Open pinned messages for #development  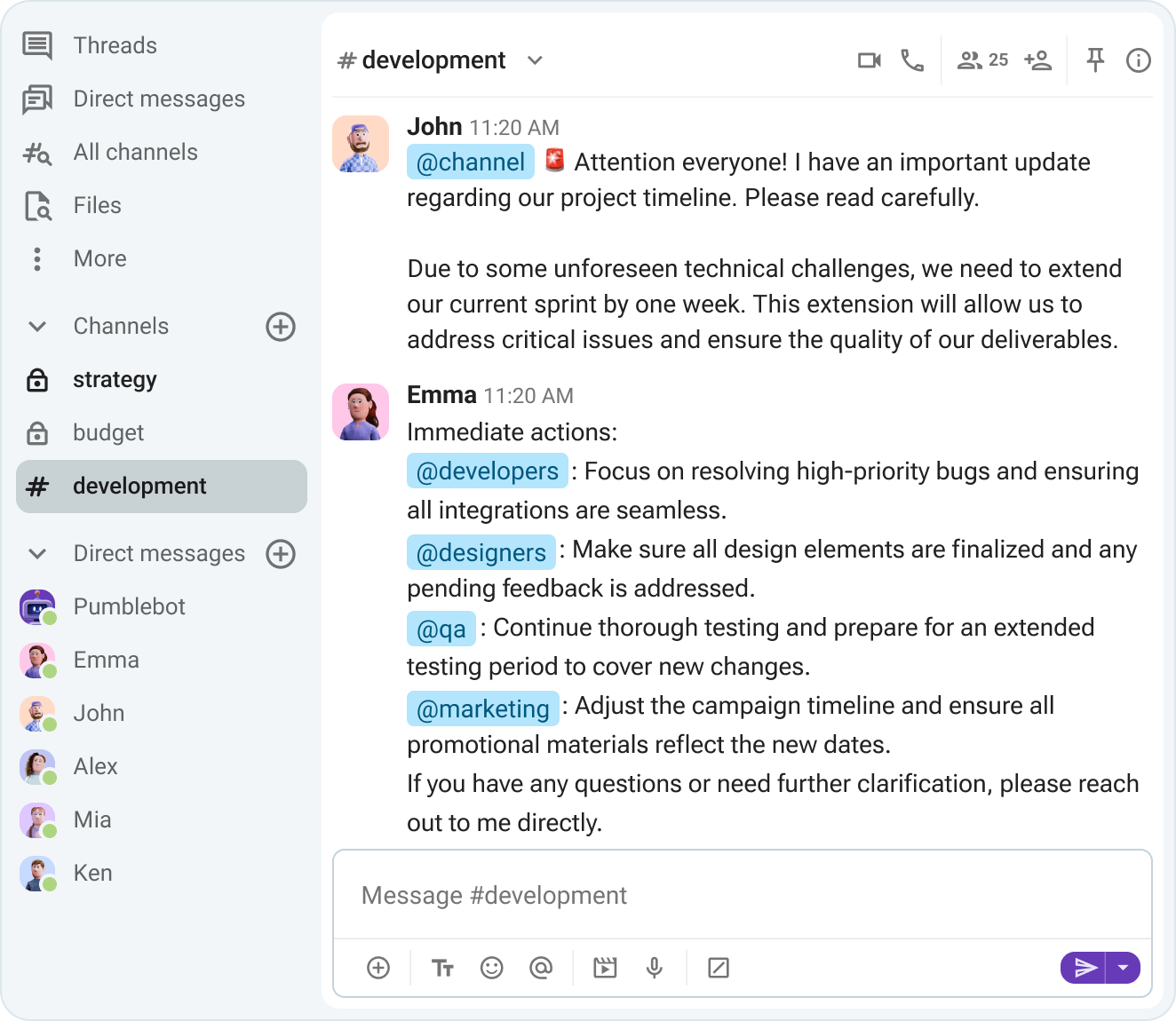tap(1095, 60)
